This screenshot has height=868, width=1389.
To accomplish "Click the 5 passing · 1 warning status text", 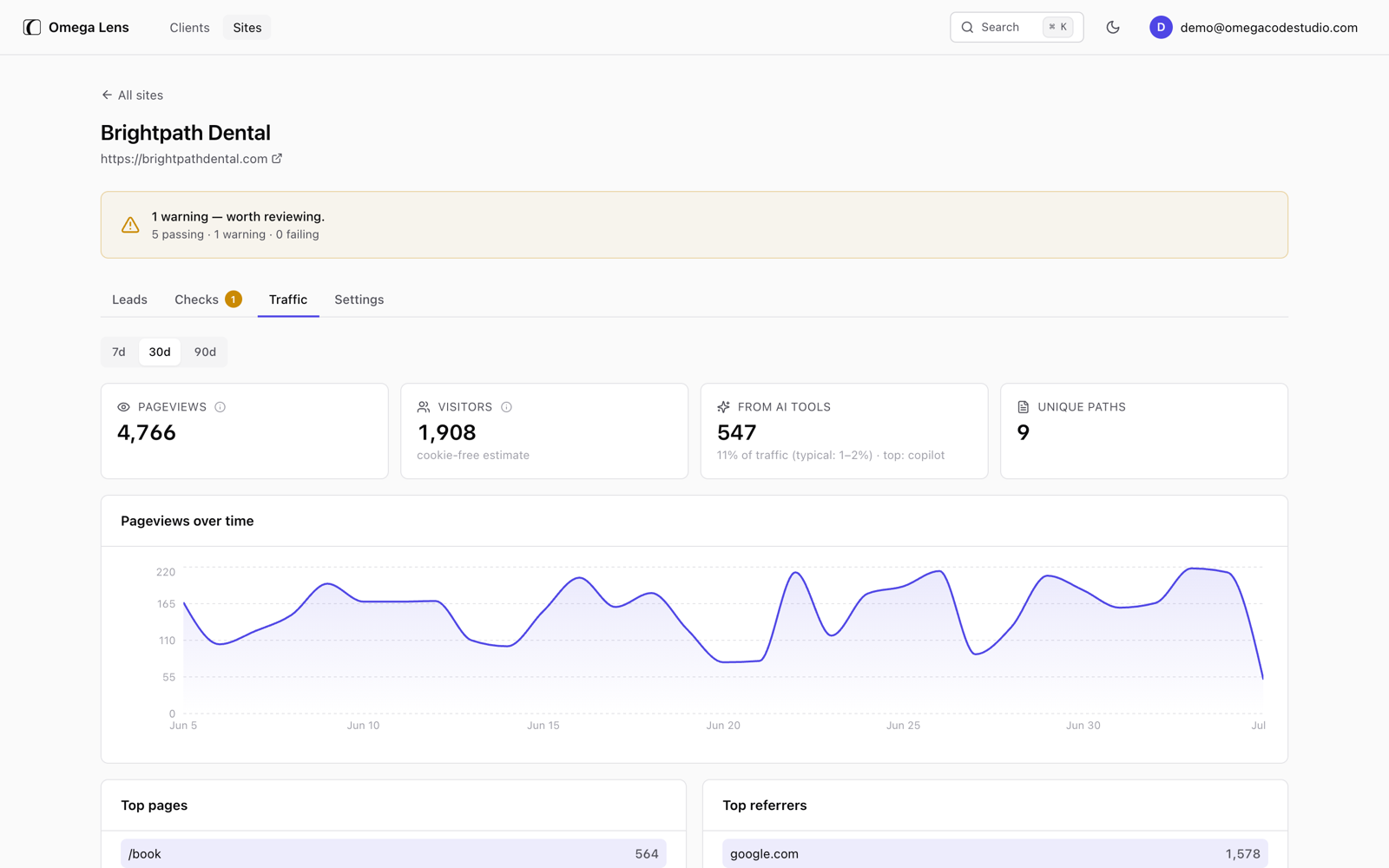I will (235, 234).
